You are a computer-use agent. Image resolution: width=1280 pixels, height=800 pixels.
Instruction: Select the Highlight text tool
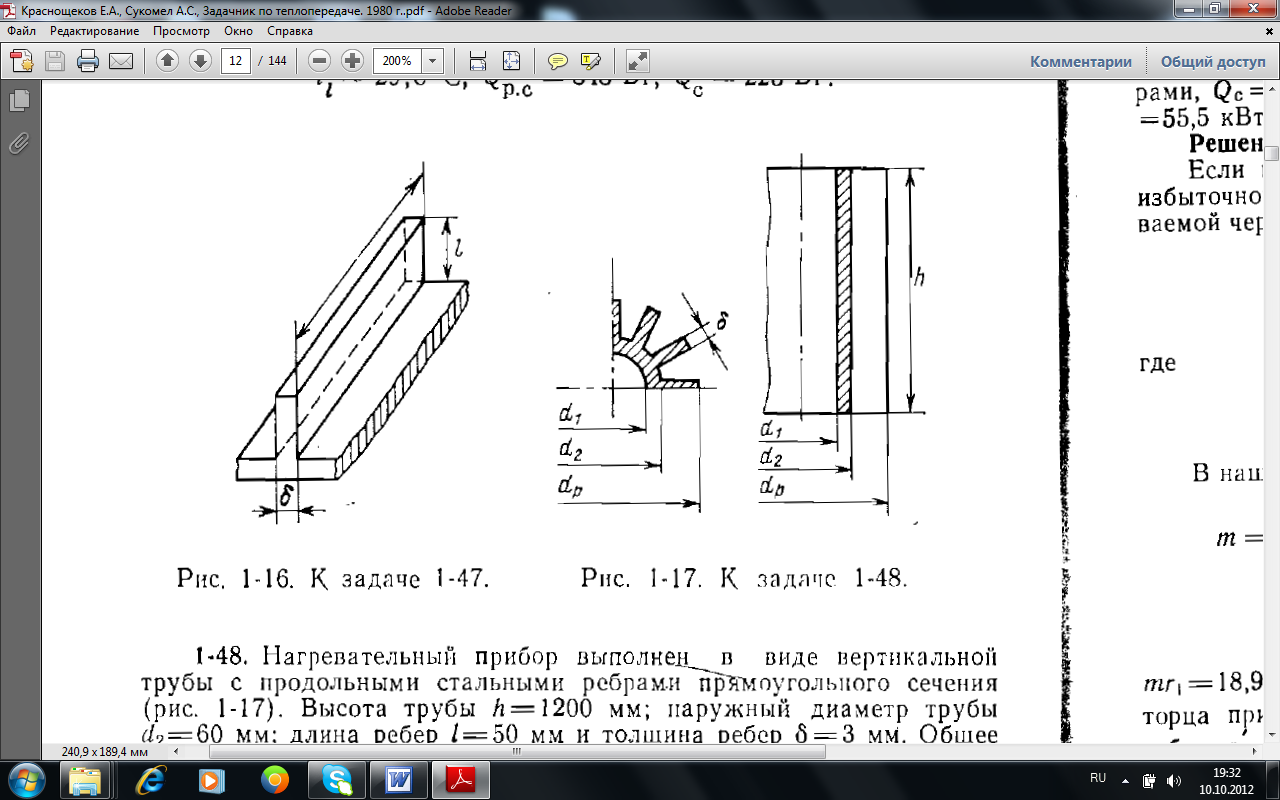(590, 61)
